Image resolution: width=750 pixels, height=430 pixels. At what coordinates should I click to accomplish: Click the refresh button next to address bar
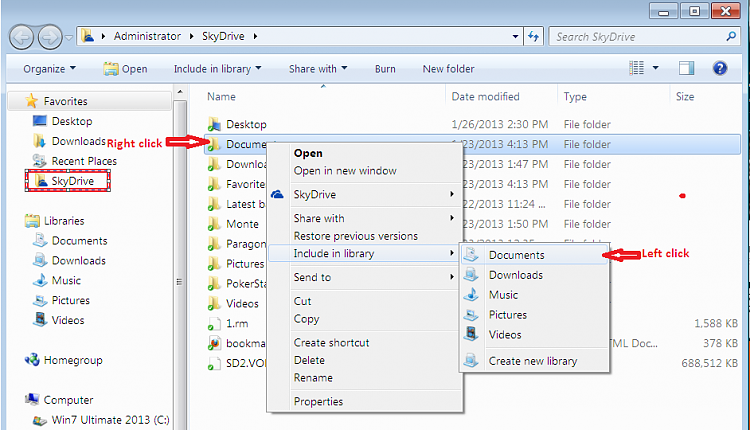(x=533, y=36)
